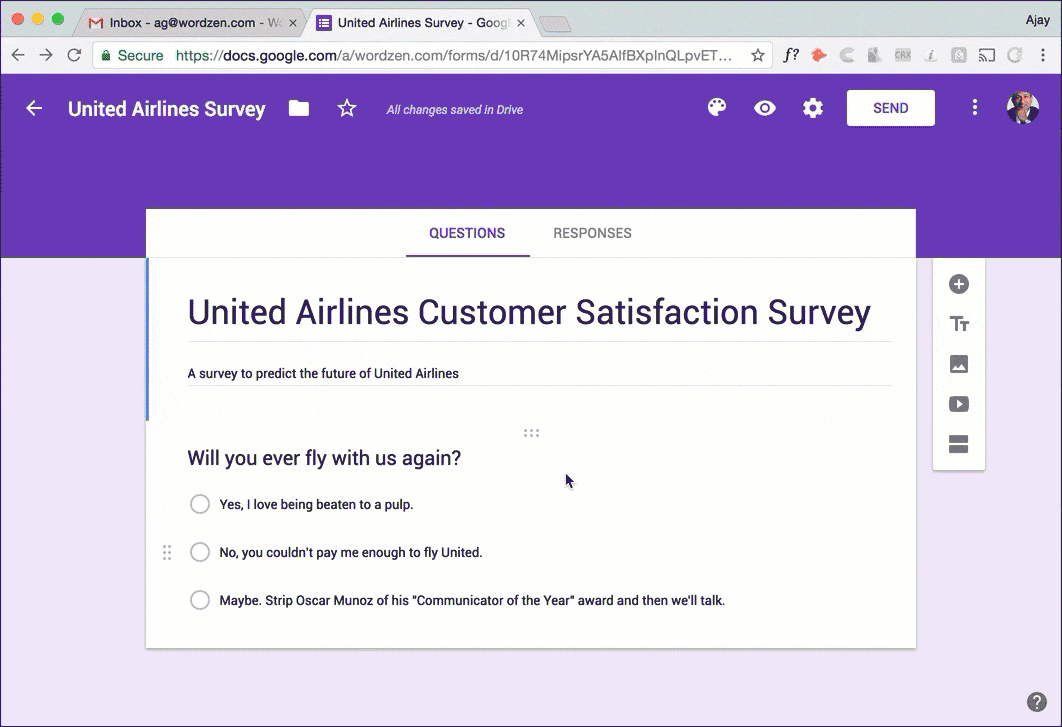Click the Add image icon
Viewport: 1062px width, 727px height.
(958, 364)
